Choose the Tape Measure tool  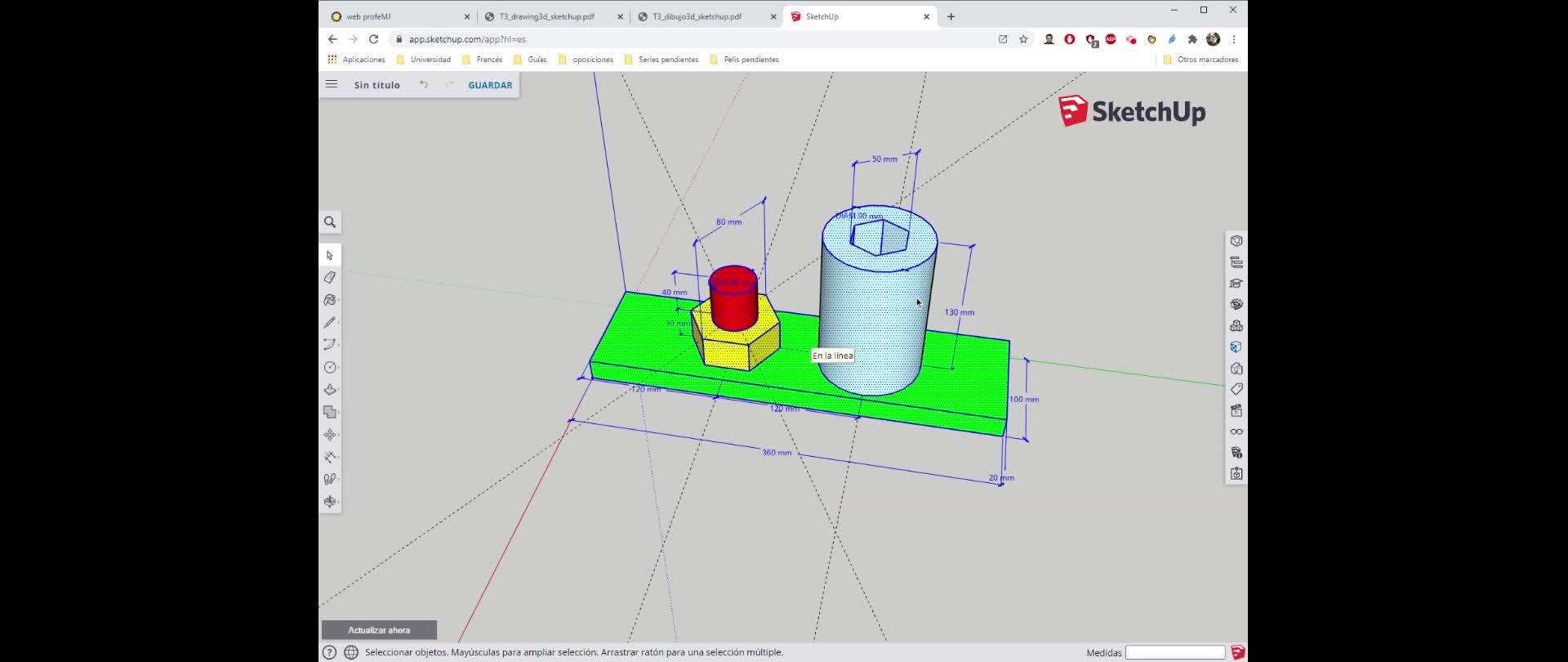(x=330, y=457)
